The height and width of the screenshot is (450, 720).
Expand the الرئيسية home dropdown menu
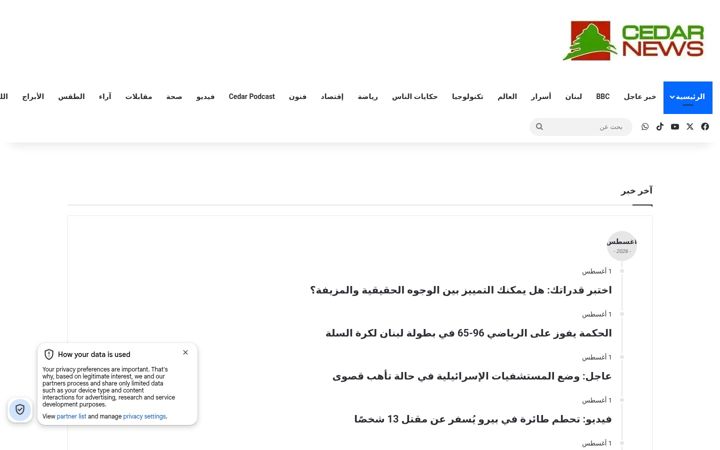(687, 97)
